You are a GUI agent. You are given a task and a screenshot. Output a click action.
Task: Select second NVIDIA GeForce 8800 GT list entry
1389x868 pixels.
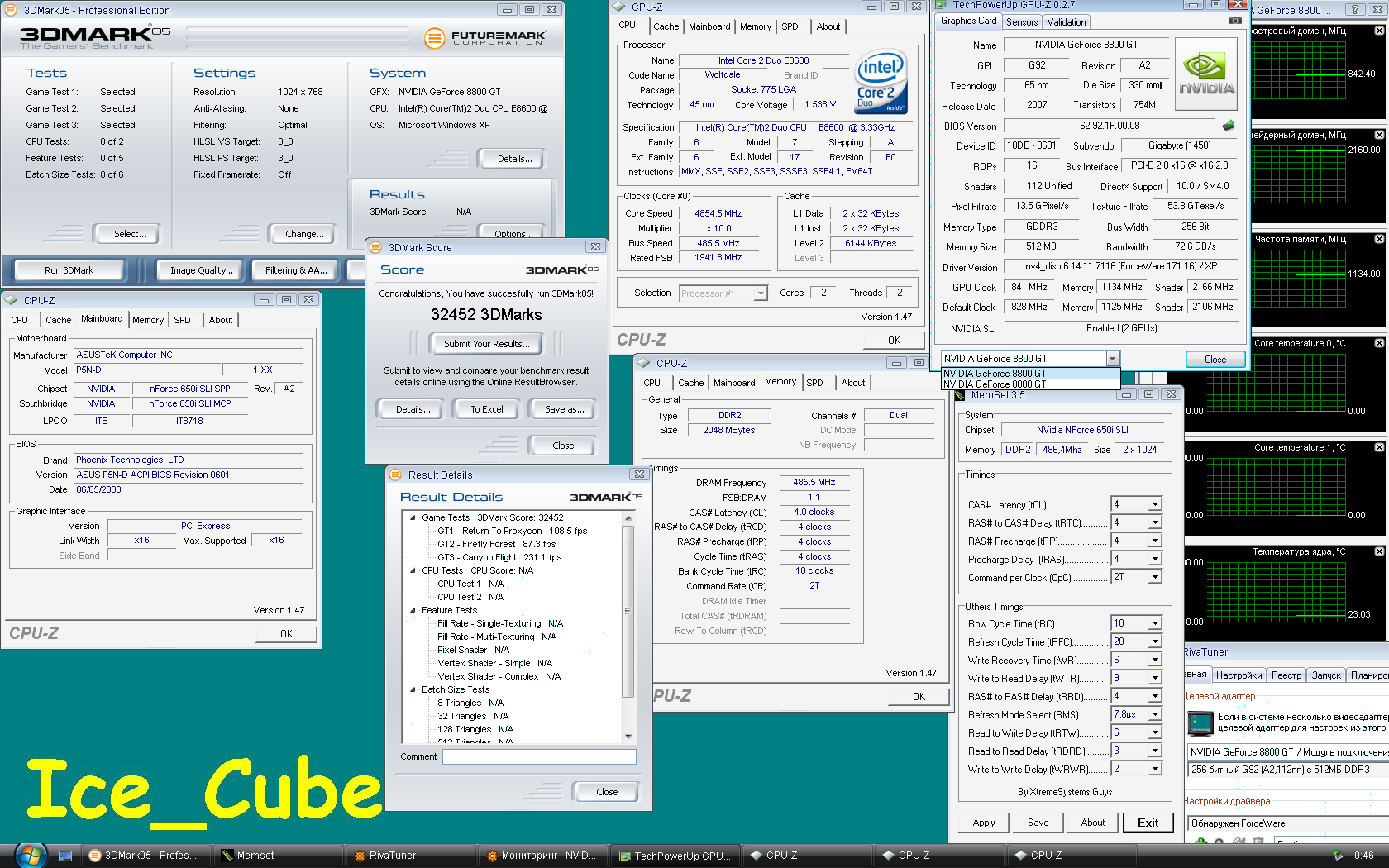1030,384
